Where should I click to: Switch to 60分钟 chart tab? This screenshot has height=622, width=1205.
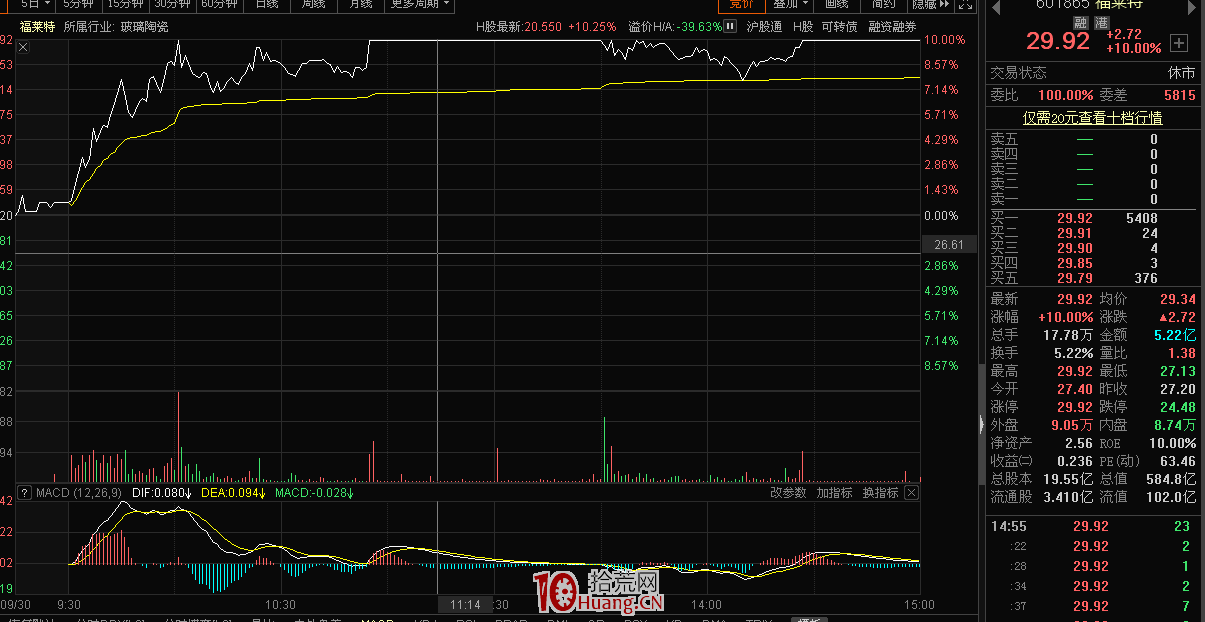coord(219,4)
